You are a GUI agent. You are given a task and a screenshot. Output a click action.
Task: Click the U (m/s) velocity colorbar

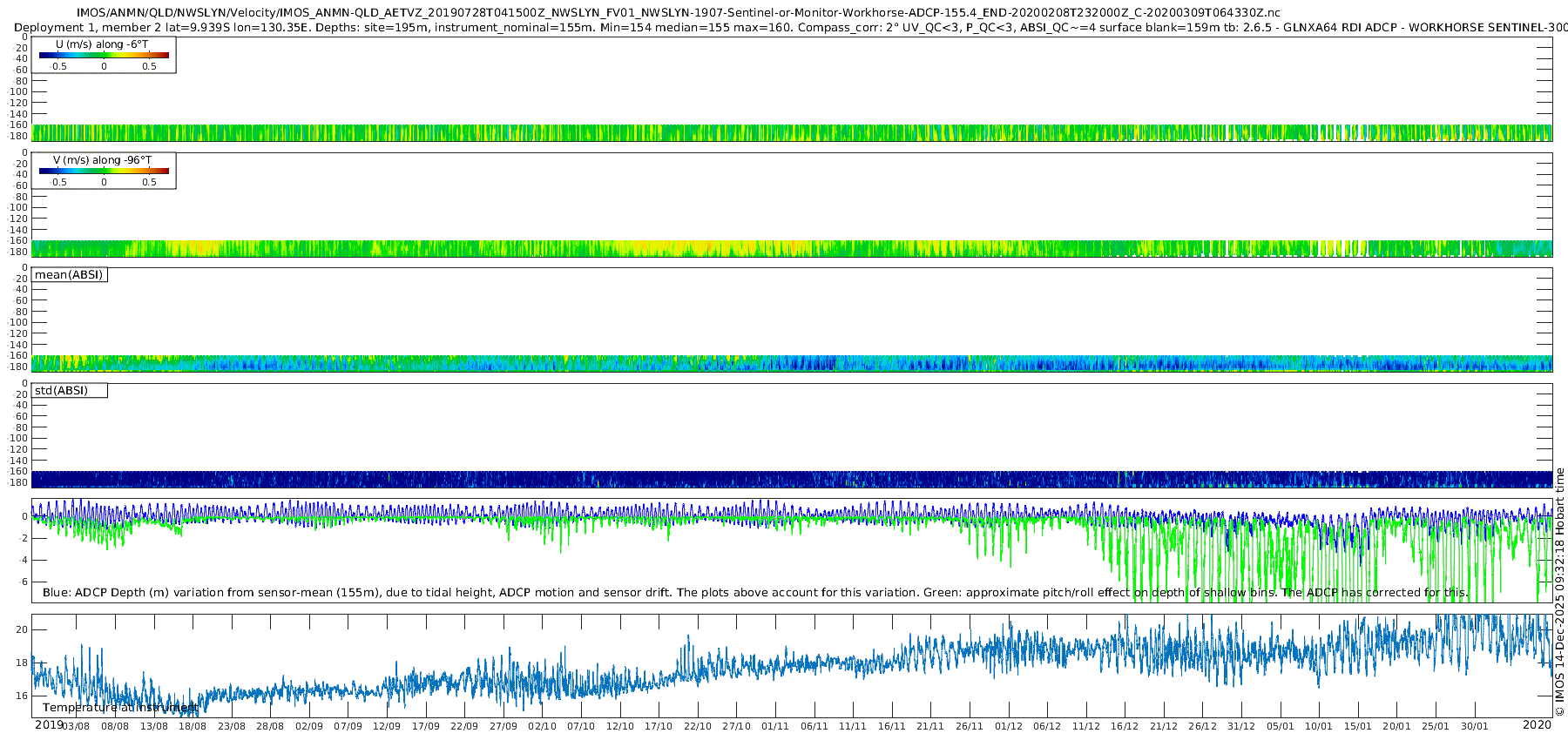tap(104, 56)
